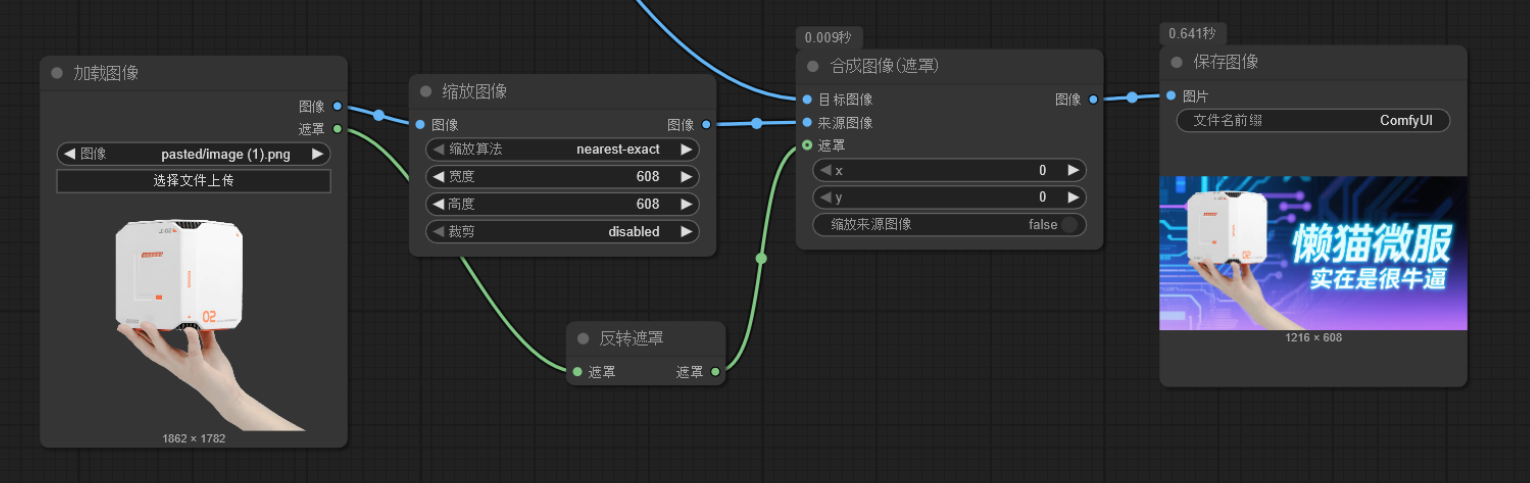The width and height of the screenshot is (1530, 483).
Task: Decrease the 宽度 value
Action: pyautogui.click(x=437, y=177)
